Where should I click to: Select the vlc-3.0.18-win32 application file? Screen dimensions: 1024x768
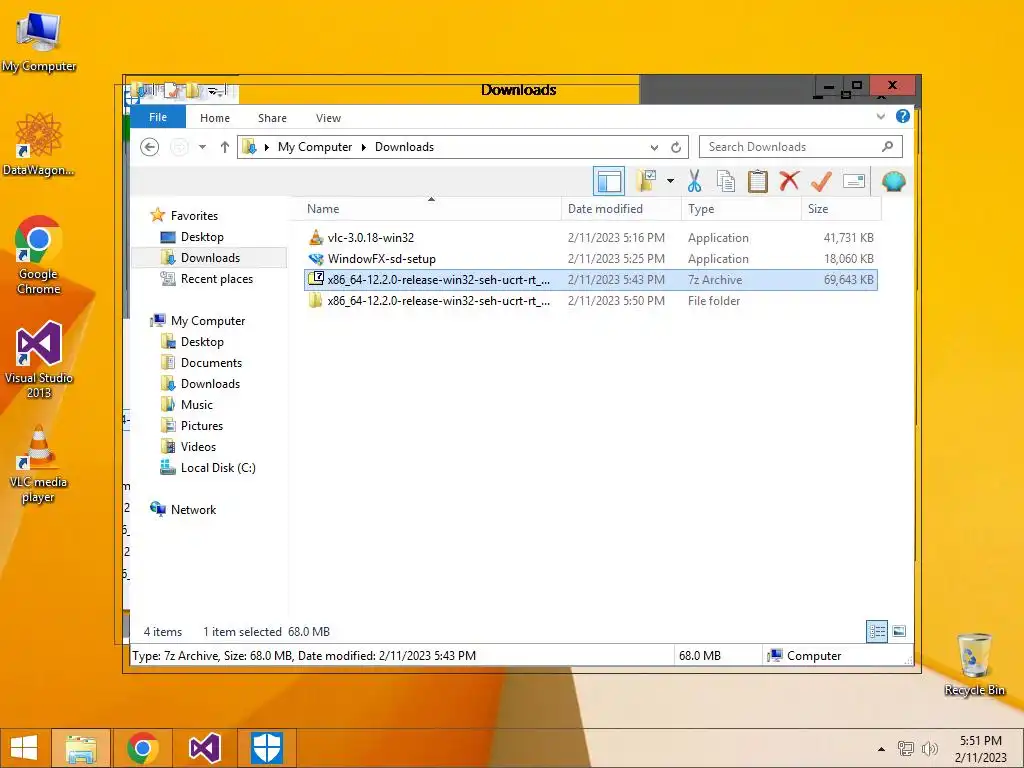point(590,238)
